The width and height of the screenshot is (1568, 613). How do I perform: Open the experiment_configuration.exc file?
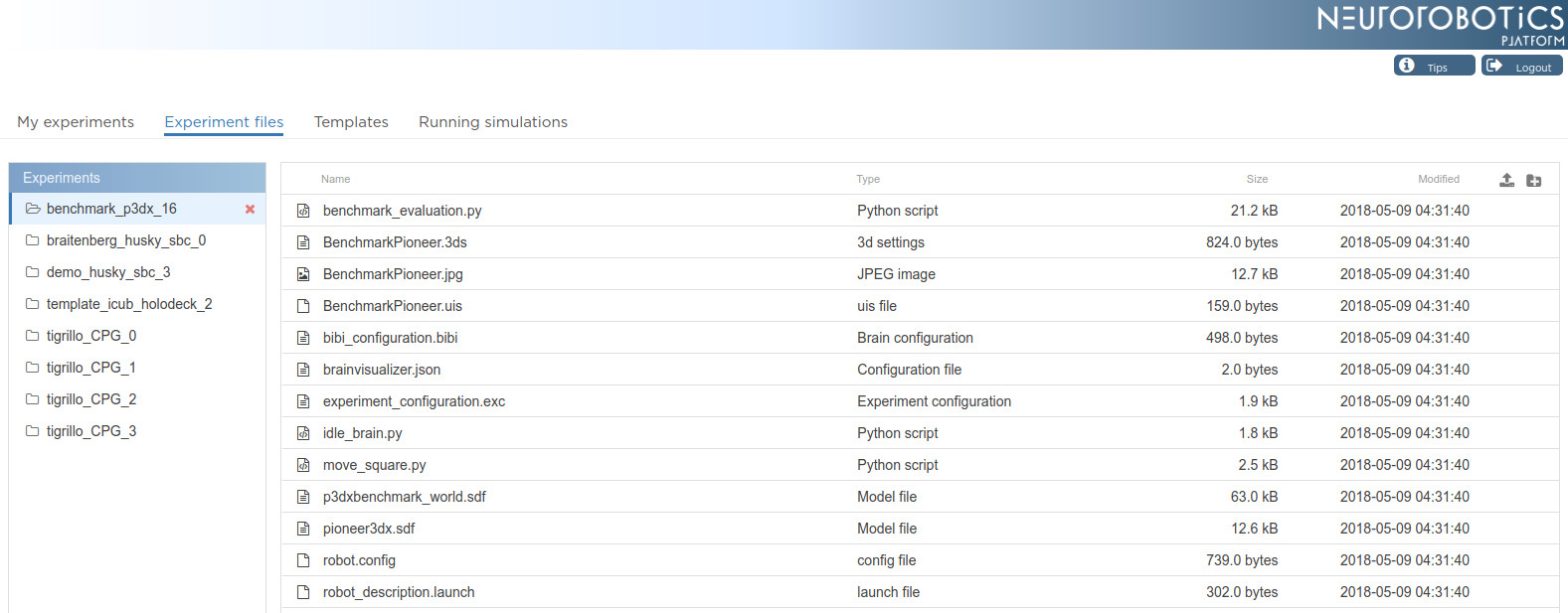(x=414, y=401)
